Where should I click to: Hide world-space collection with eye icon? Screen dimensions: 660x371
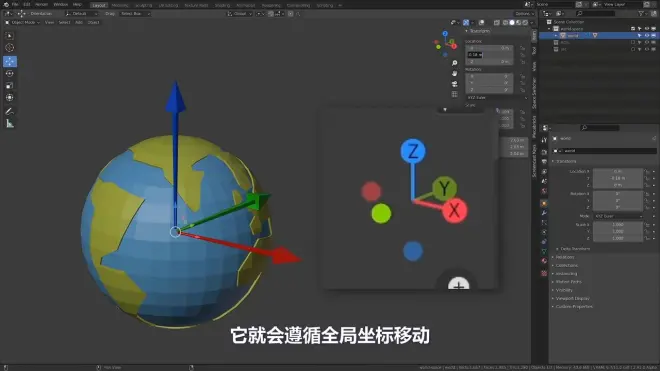pyautogui.click(x=647, y=29)
